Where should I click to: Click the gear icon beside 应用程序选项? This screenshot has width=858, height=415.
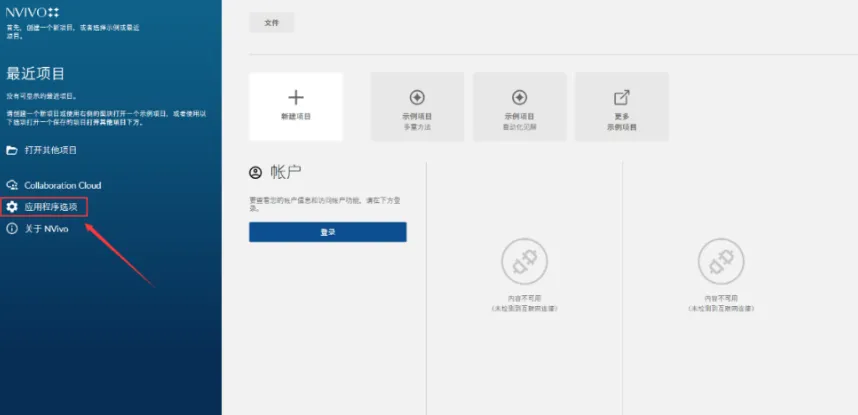11,207
